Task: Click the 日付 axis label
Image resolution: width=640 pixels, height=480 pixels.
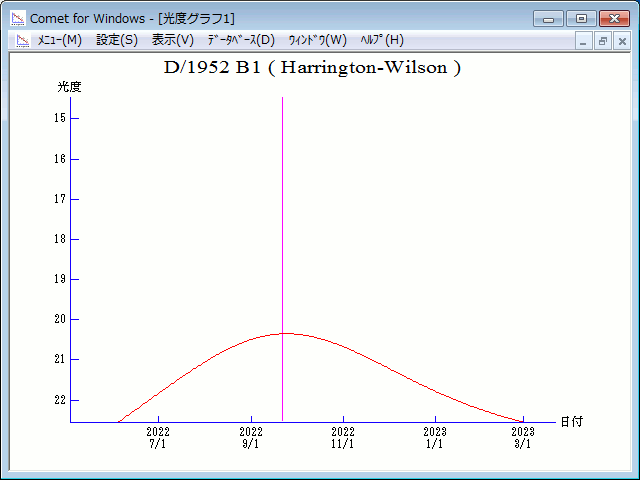Action: click(572, 422)
